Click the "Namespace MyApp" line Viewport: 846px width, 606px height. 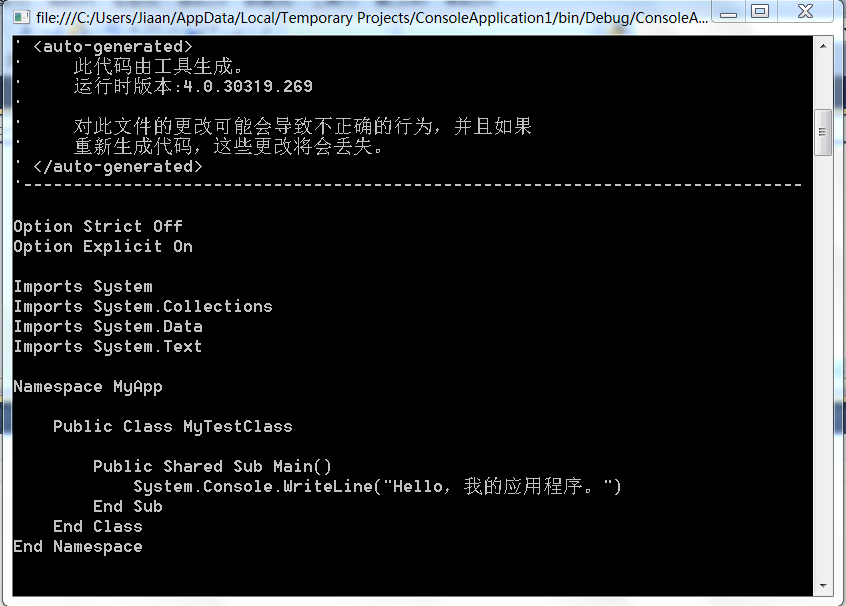pyautogui.click(x=88, y=387)
